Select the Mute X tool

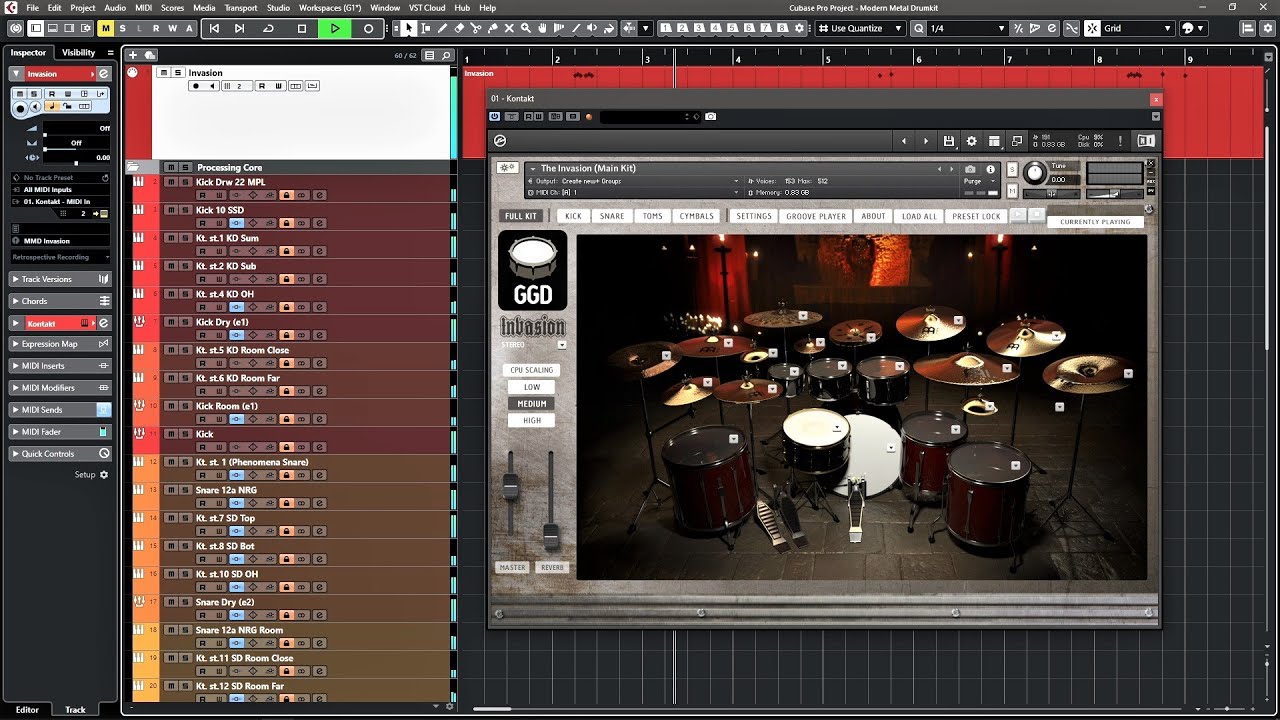coord(509,28)
